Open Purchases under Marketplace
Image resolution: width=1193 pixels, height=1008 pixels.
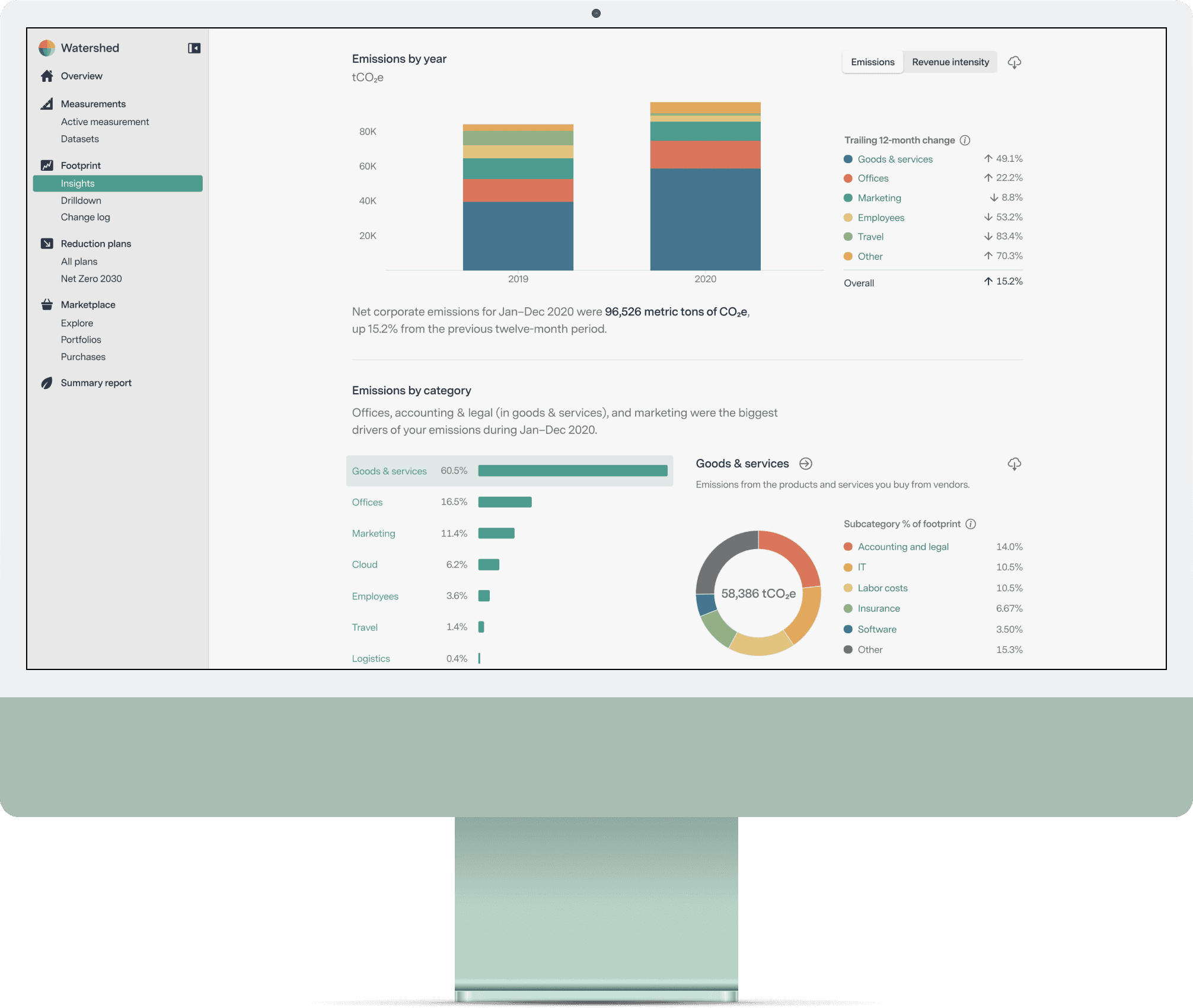[83, 357]
